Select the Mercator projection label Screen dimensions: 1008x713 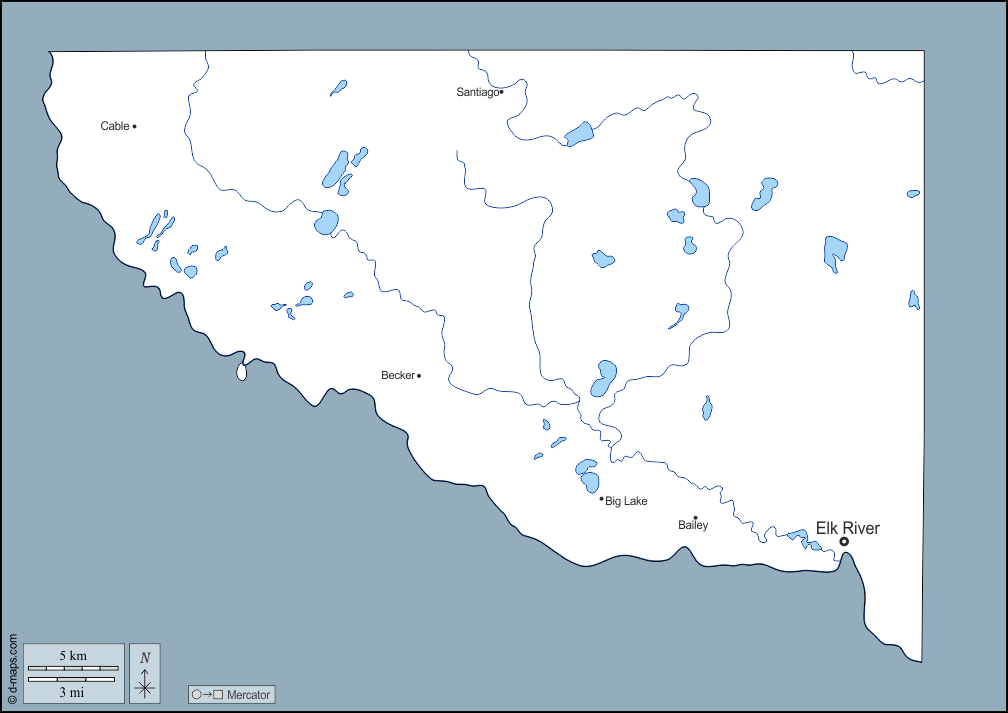click(x=248, y=695)
